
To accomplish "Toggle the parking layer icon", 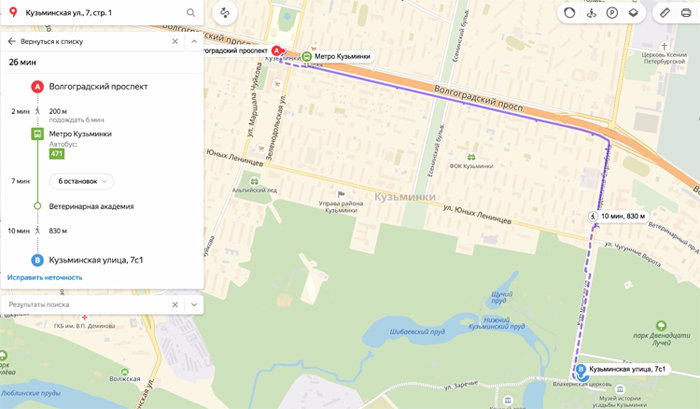I will click(612, 13).
